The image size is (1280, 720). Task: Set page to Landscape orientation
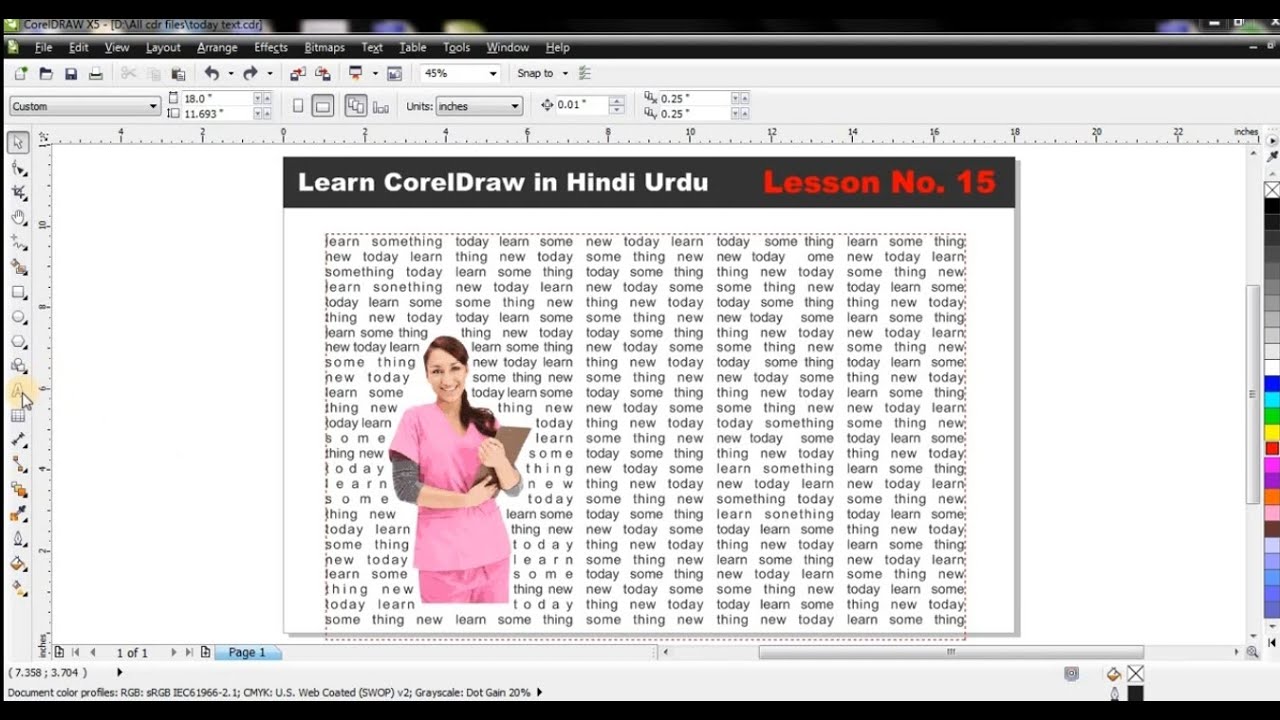[322, 106]
